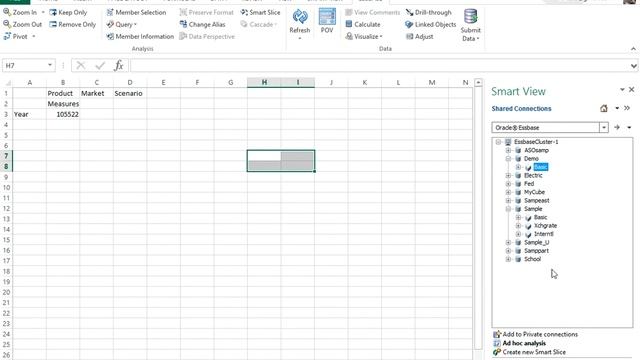This screenshot has height=360, width=640.
Task: Click the connect arrow beside Oracle Essbase
Action: click(x=617, y=127)
